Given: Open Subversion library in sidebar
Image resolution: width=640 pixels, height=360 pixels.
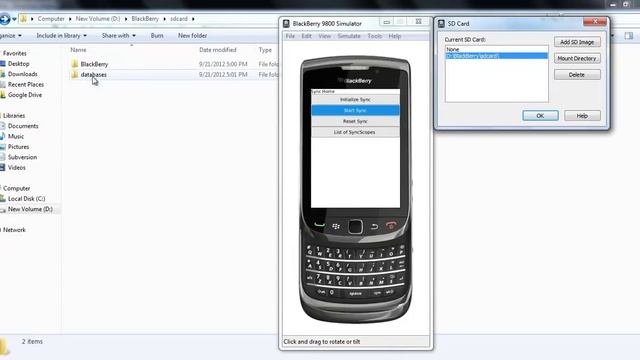Looking at the screenshot, I should point(22,157).
